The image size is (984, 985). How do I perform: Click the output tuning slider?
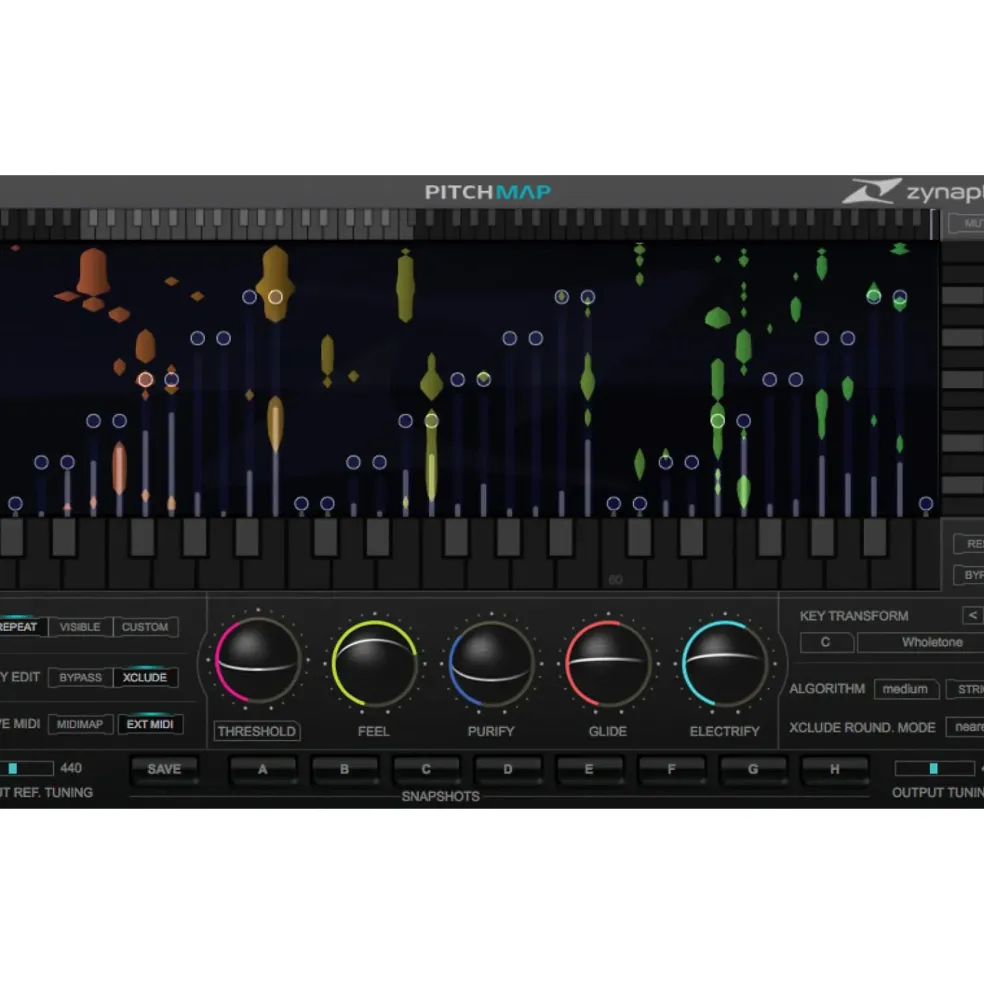[934, 768]
